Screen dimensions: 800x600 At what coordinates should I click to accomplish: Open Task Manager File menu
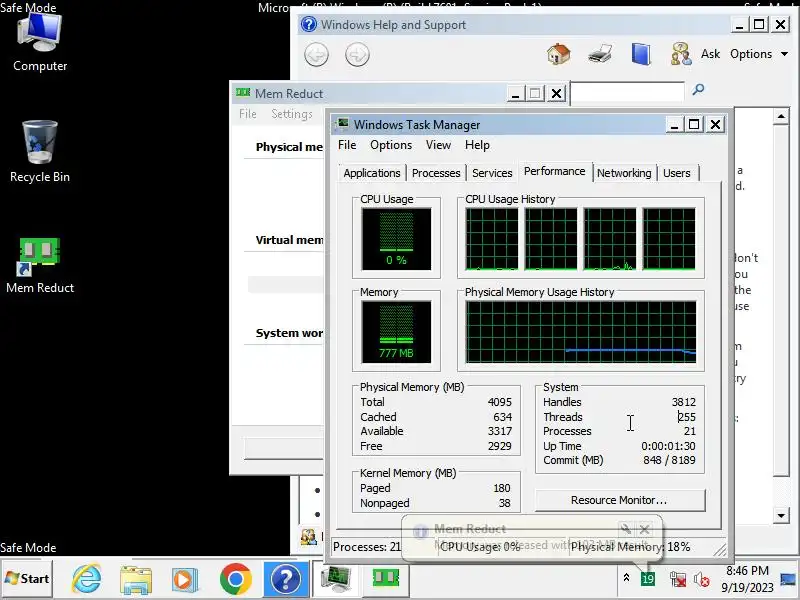pyautogui.click(x=347, y=145)
